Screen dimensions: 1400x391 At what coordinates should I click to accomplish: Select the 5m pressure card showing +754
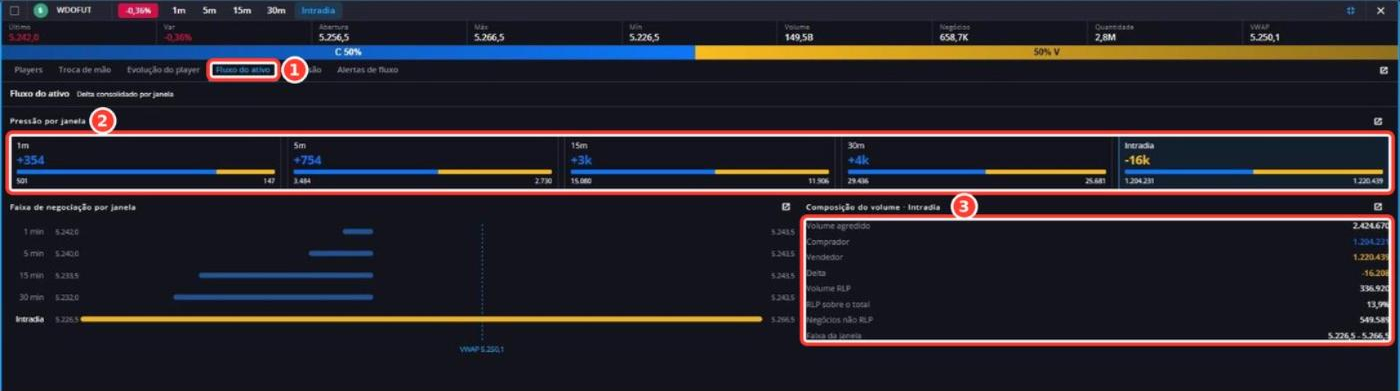click(x=422, y=163)
